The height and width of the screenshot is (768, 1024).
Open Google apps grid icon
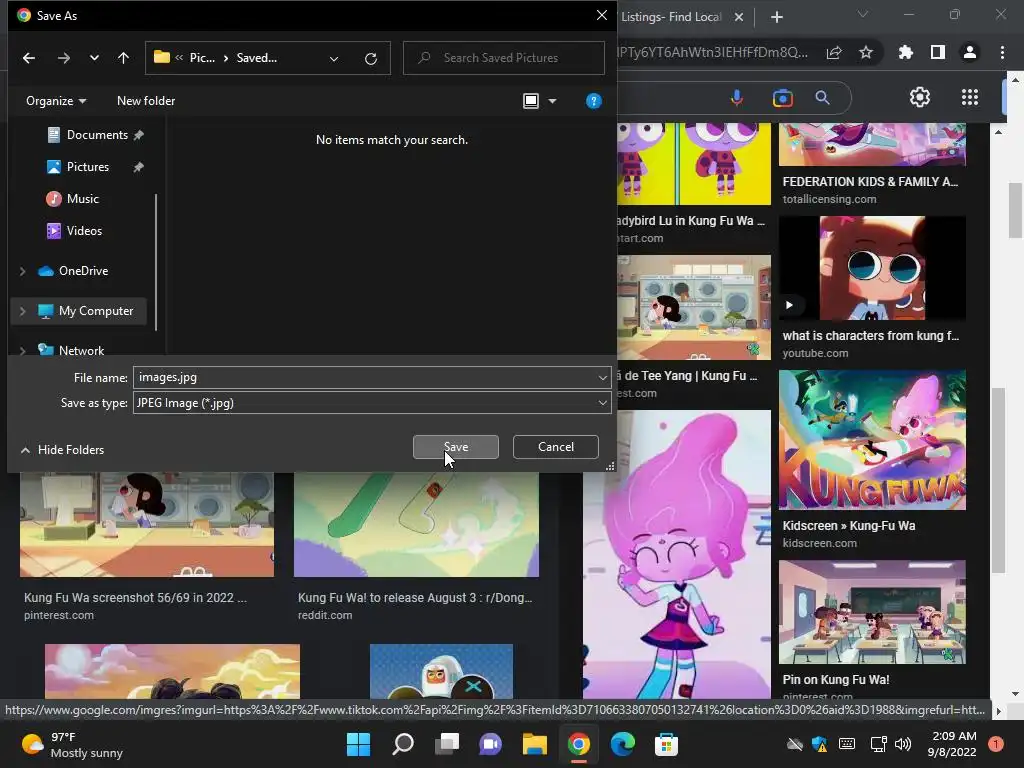tap(970, 97)
